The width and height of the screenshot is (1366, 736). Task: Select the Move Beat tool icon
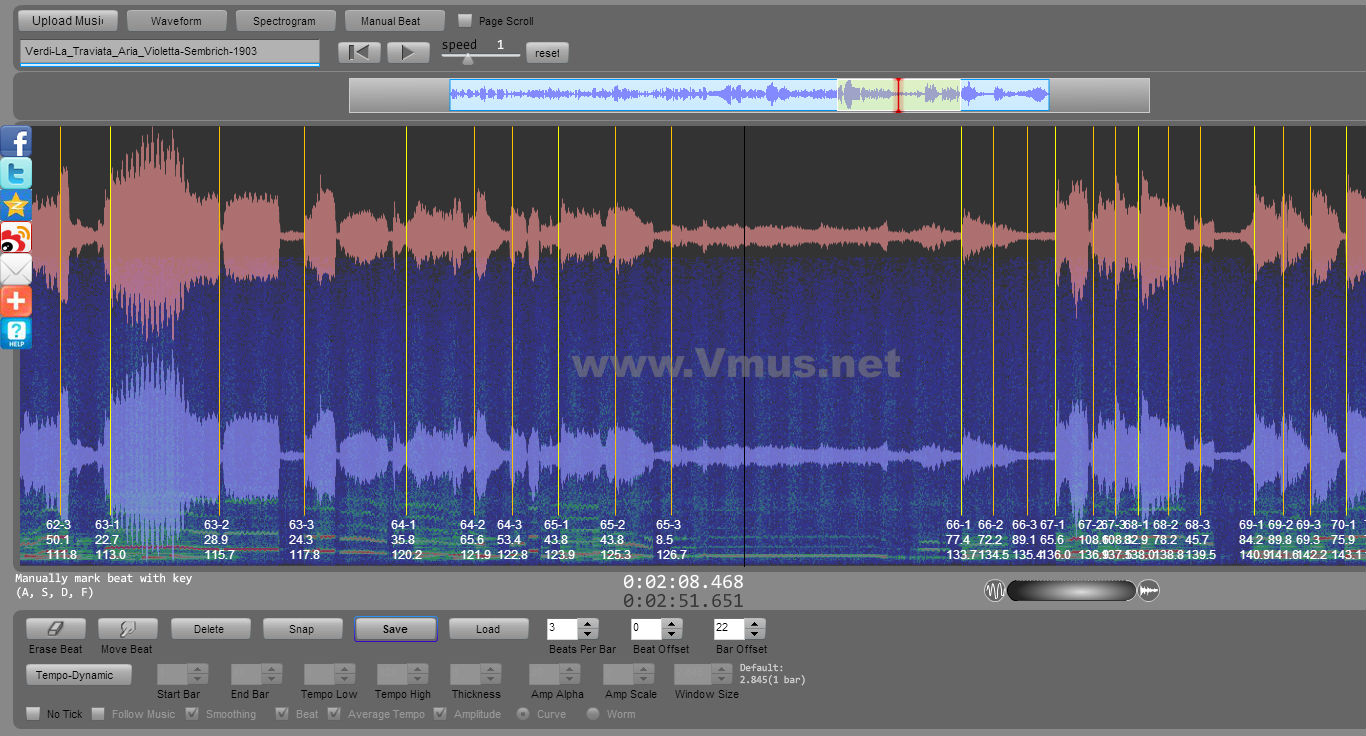pos(127,629)
